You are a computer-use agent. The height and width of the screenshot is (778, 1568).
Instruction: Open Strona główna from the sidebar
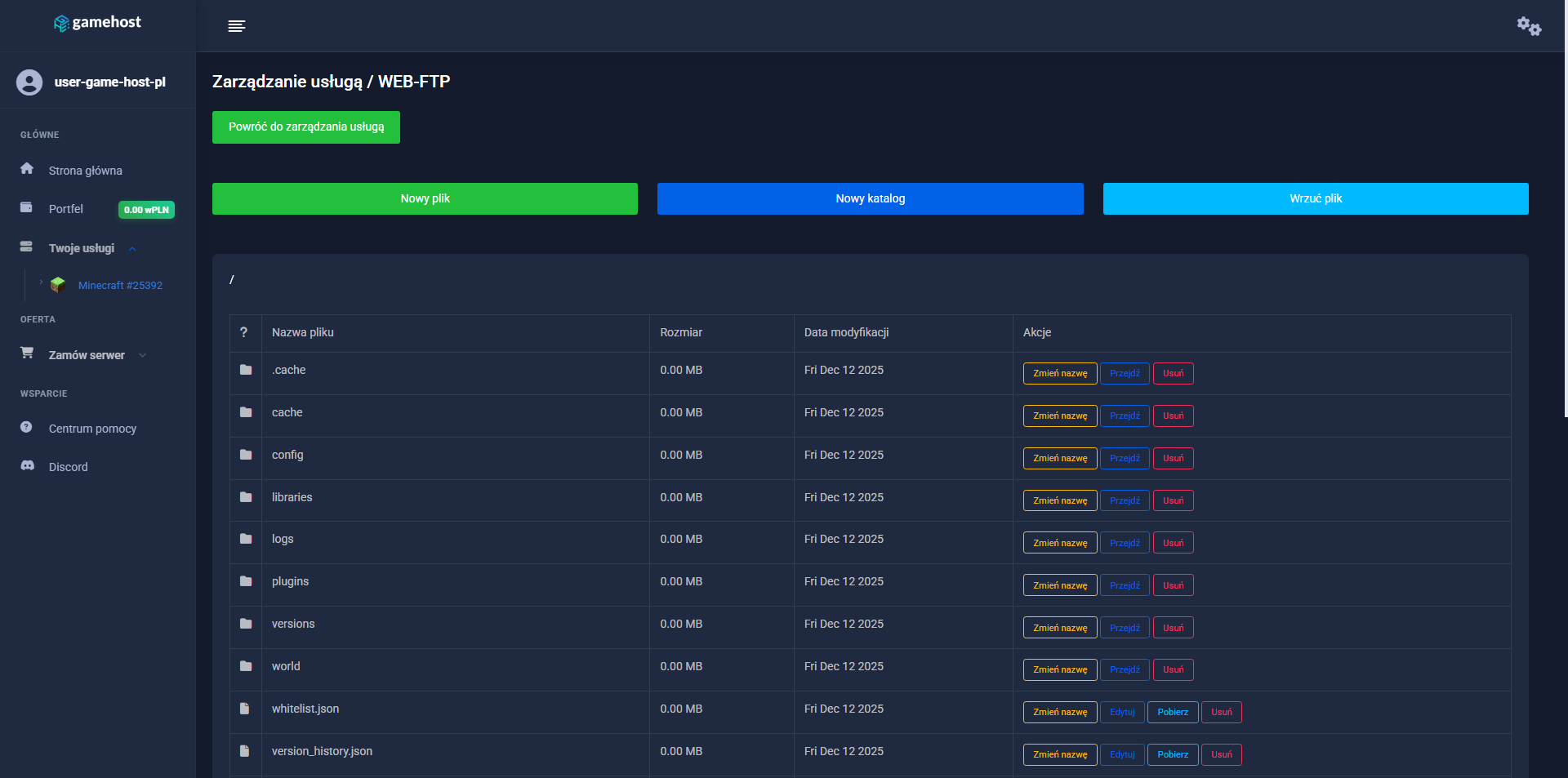tap(85, 170)
